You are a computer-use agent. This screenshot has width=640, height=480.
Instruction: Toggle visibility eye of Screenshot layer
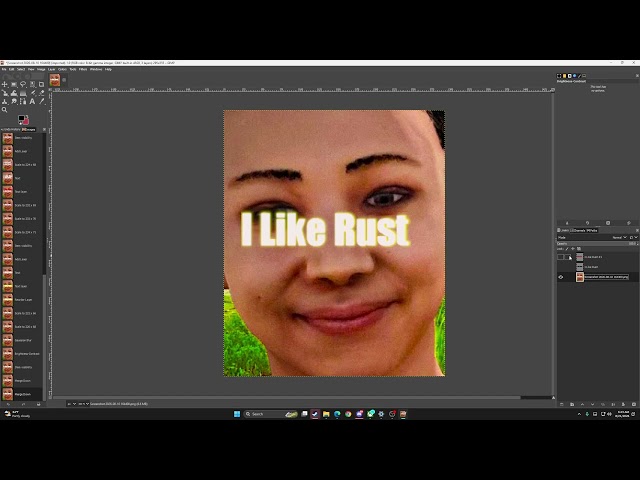tap(561, 277)
